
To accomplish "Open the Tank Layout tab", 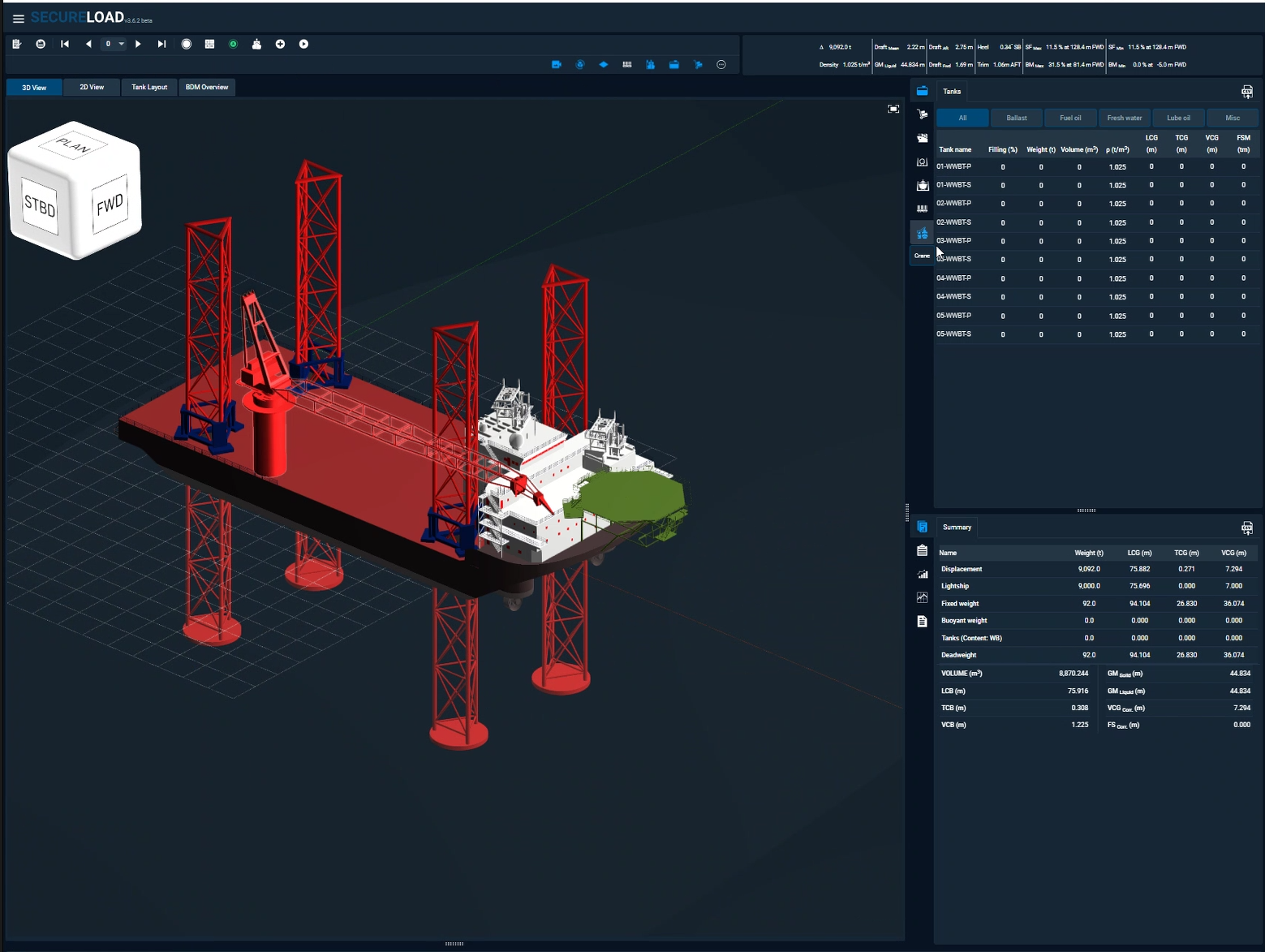I will (x=149, y=88).
